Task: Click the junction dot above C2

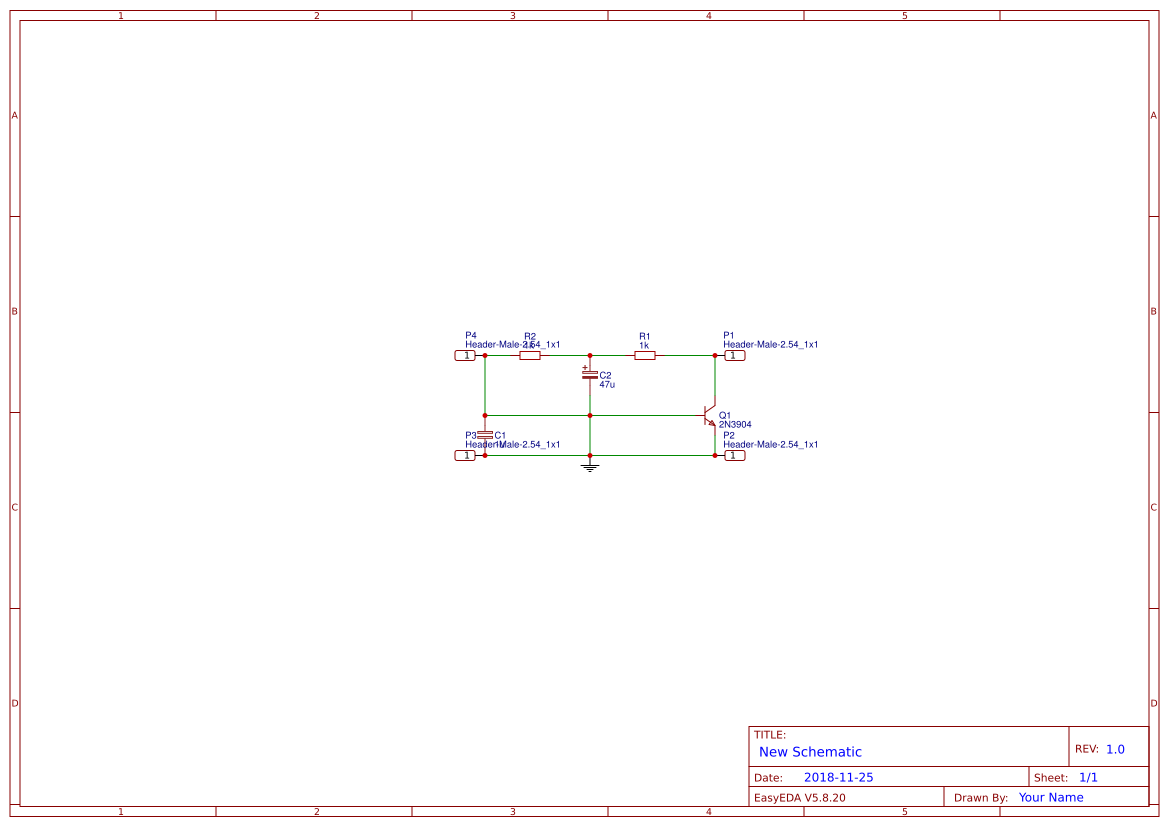Action: (590, 356)
